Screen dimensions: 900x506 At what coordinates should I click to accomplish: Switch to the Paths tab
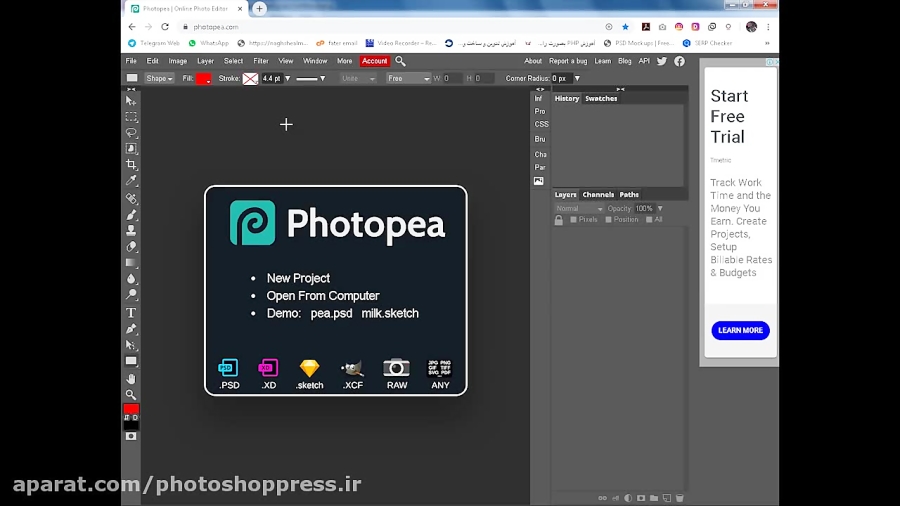tap(629, 194)
